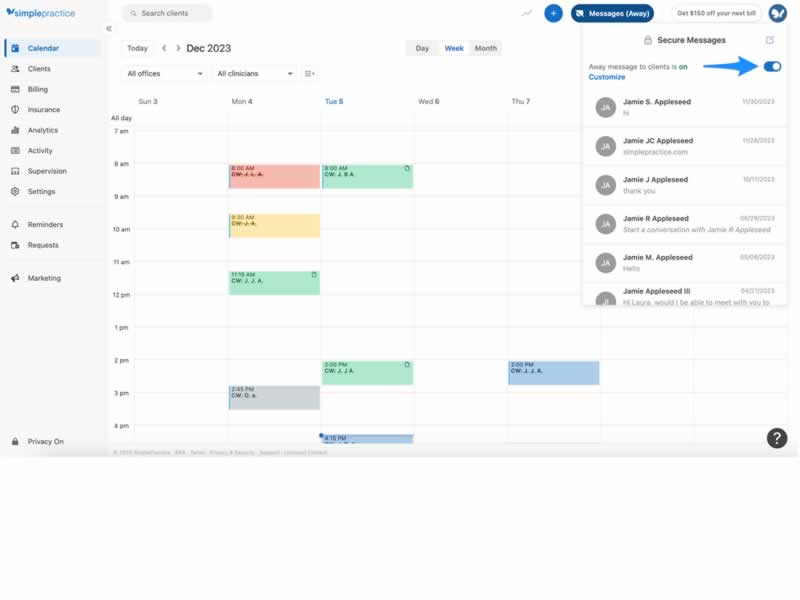The width and height of the screenshot is (800, 600).
Task: Open the red 8:00 AM Monday appointment
Action: coord(274,176)
